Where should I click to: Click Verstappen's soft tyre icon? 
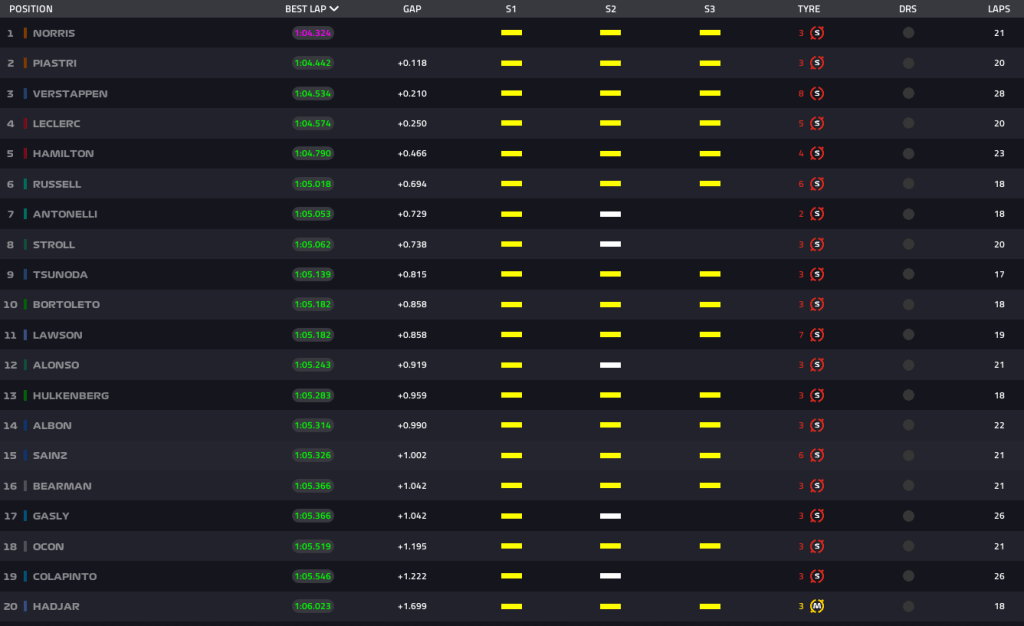coord(817,93)
